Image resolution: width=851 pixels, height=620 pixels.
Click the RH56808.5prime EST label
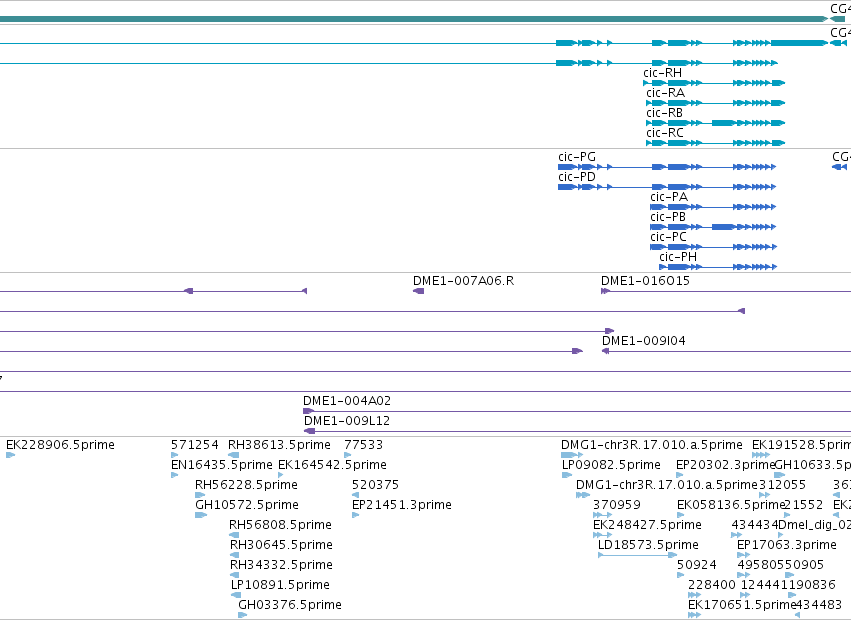coord(280,526)
